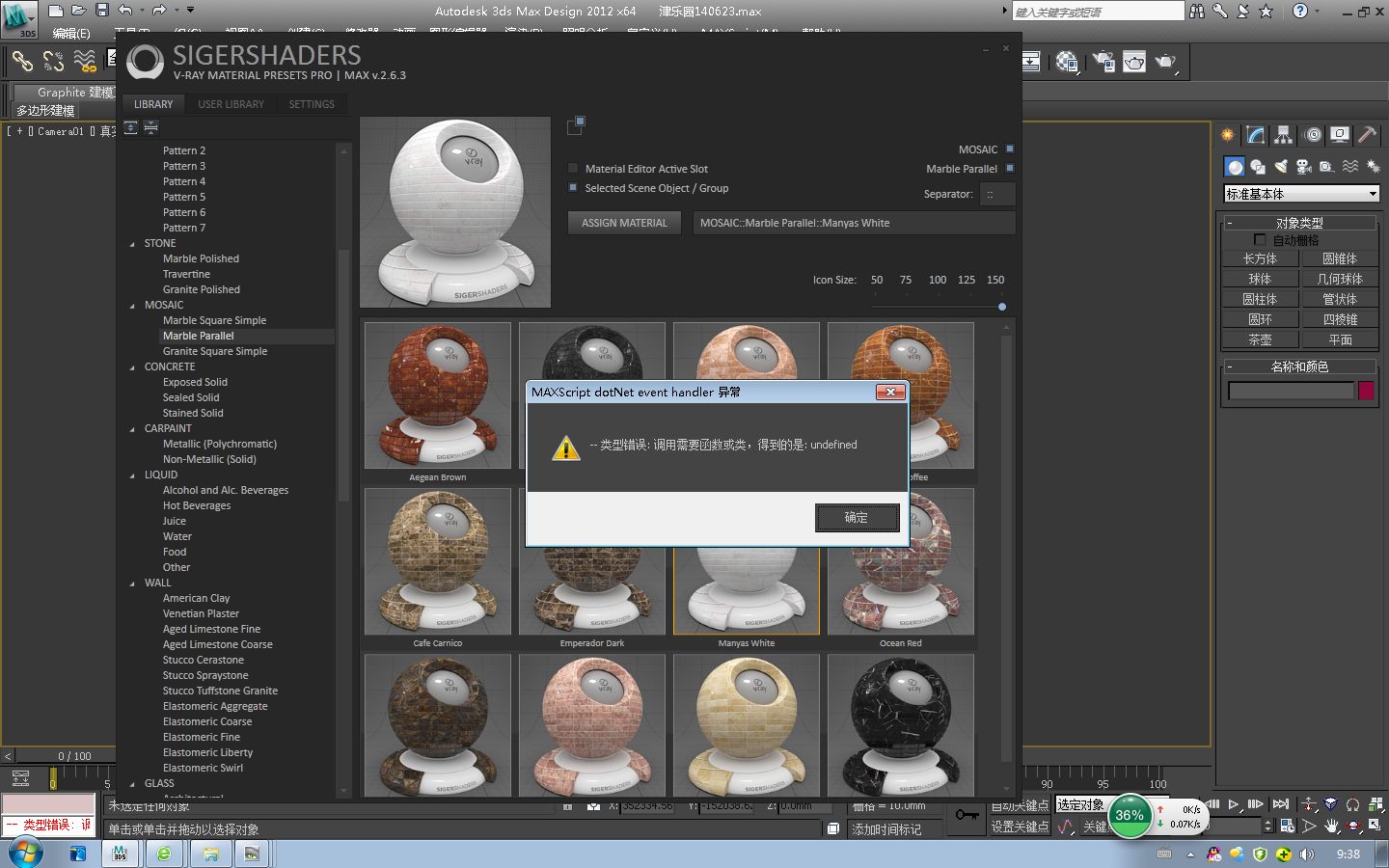Screen dimensions: 1389x868
Task: Click the New Scene icon
Action: click(x=56, y=11)
